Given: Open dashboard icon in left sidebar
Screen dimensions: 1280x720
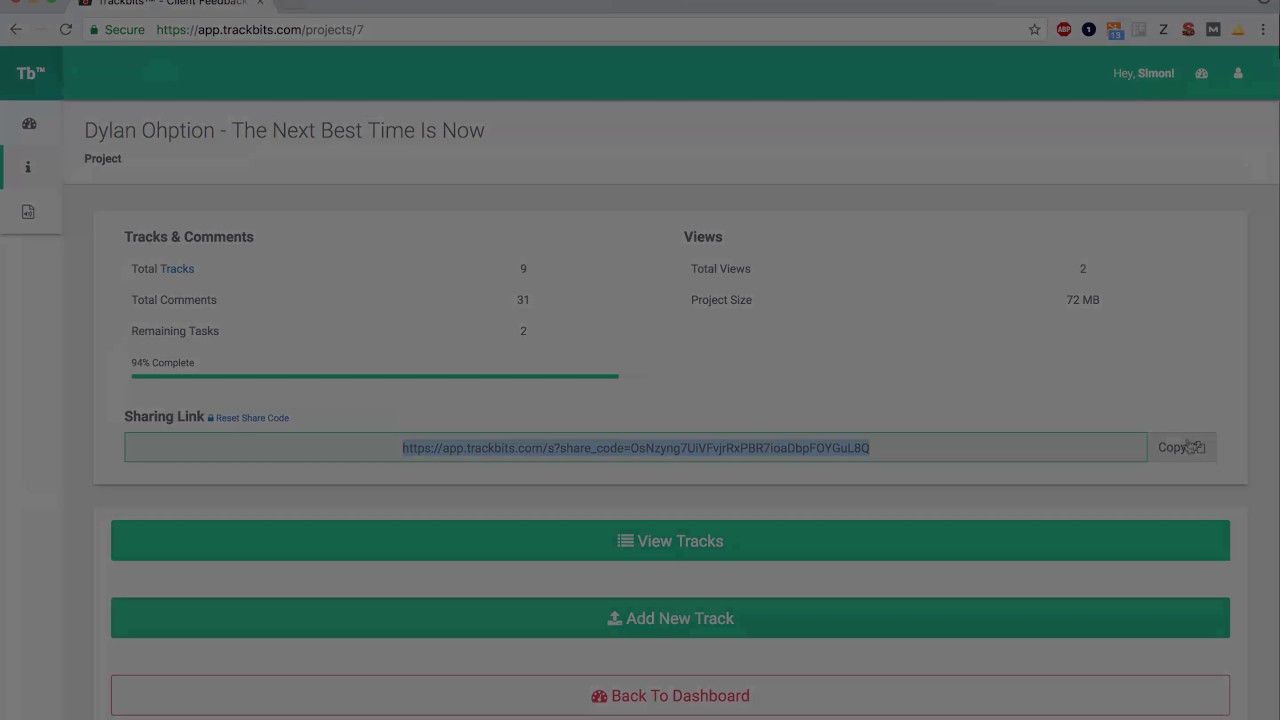Looking at the screenshot, I should [x=29, y=124].
